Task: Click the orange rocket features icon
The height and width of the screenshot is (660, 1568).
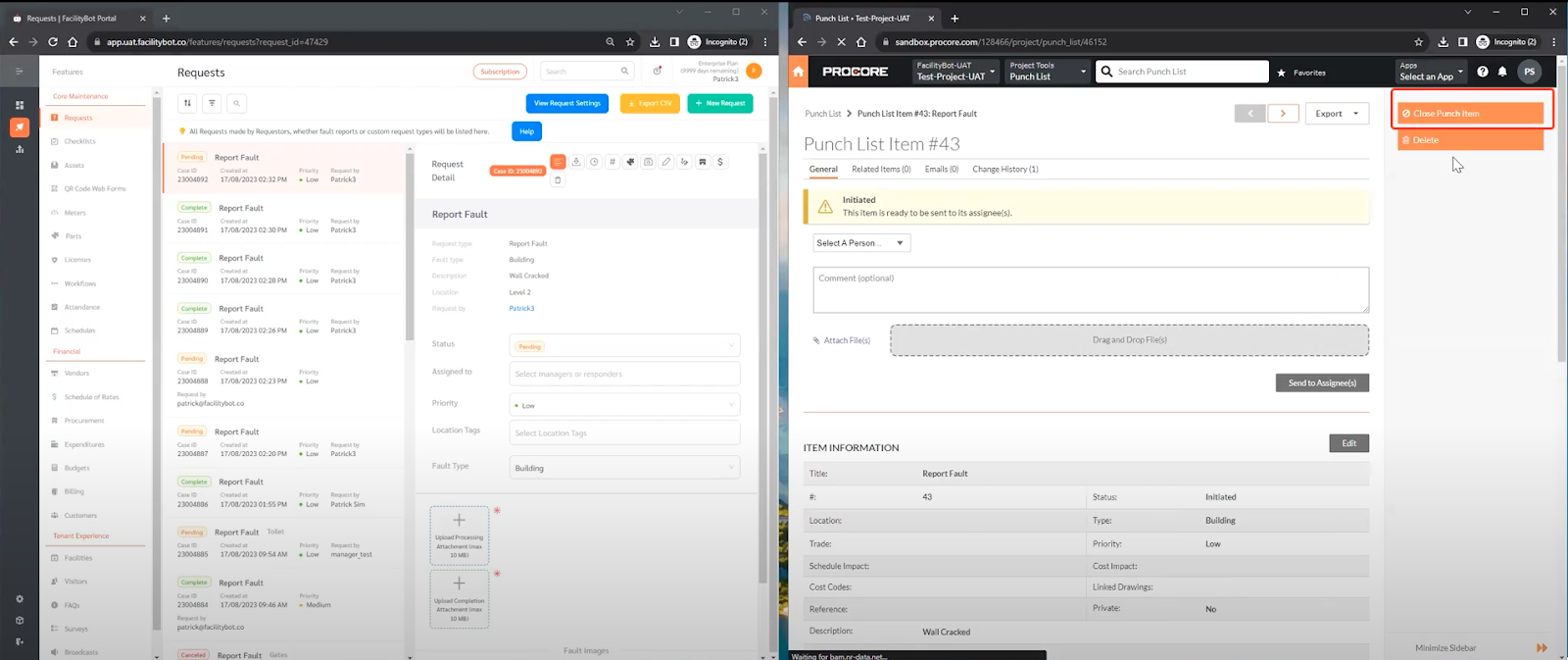Action: [x=19, y=127]
